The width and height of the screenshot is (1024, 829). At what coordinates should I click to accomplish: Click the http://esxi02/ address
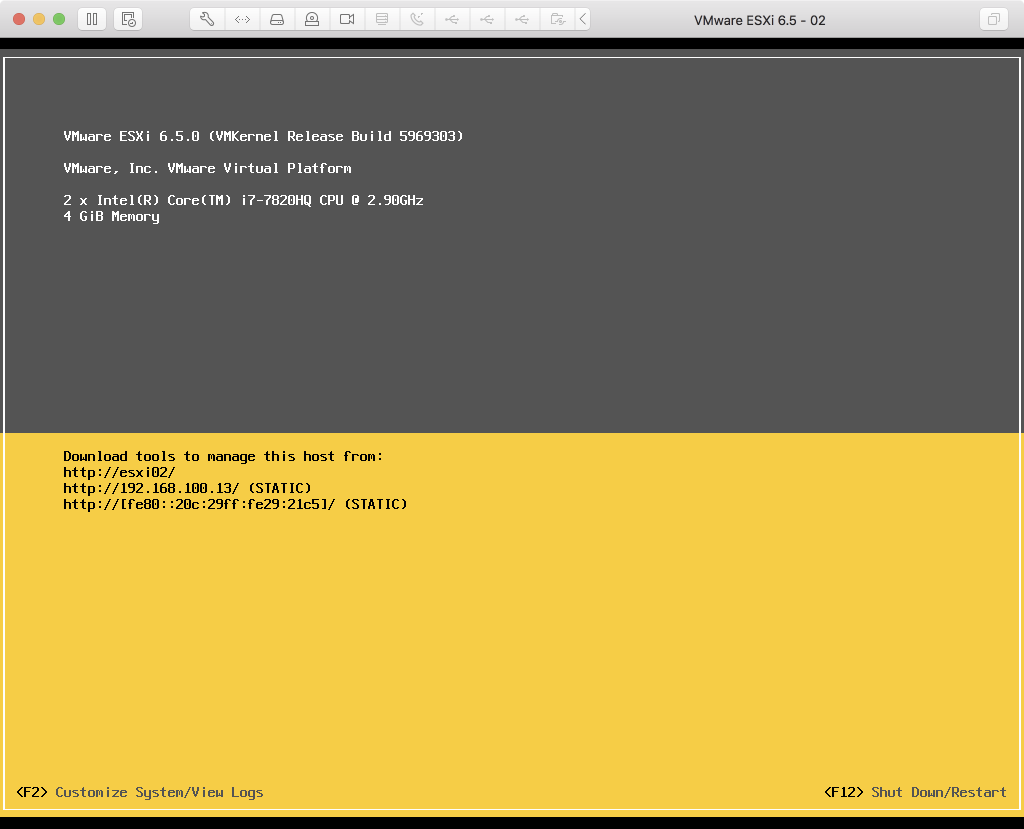119,472
